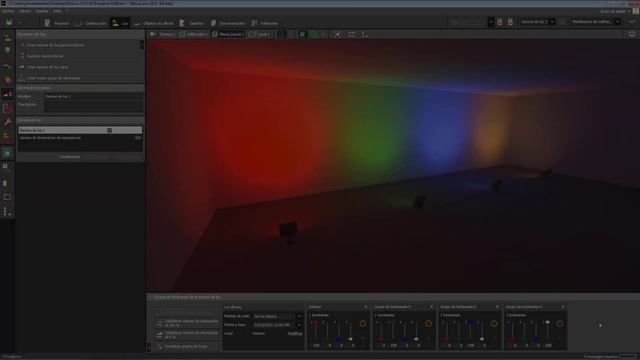The image size is (640, 360).
Task: Collapse the second luminaire group header arrow
Action: point(431,307)
